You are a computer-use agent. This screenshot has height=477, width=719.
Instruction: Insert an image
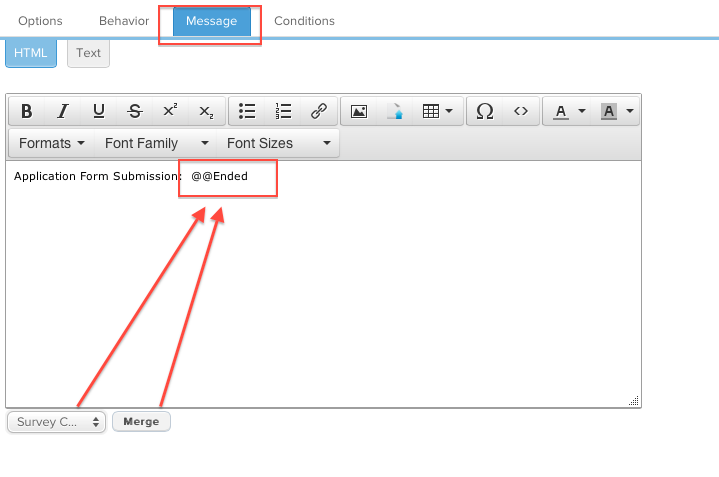click(359, 111)
